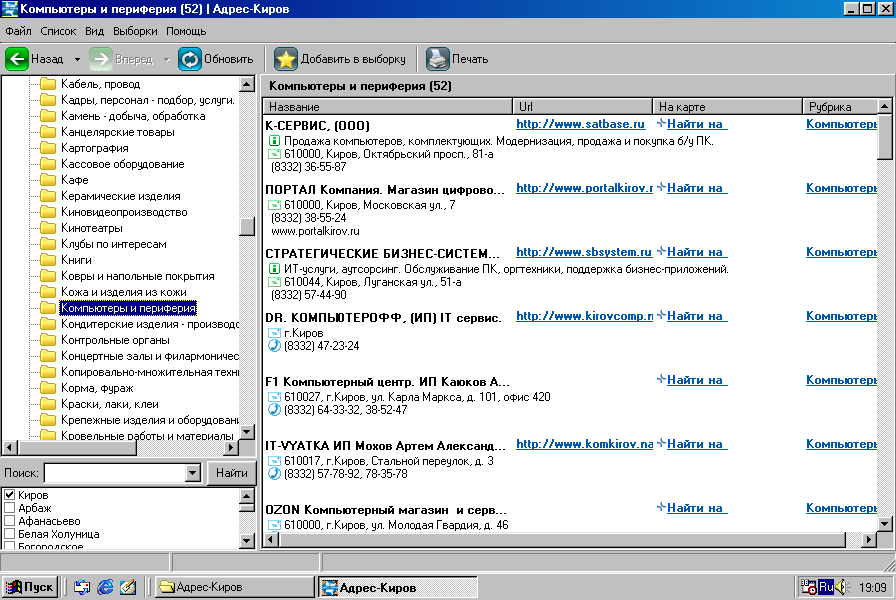
Task: Click folder icon next to Кинотеатры
Action: 47,228
